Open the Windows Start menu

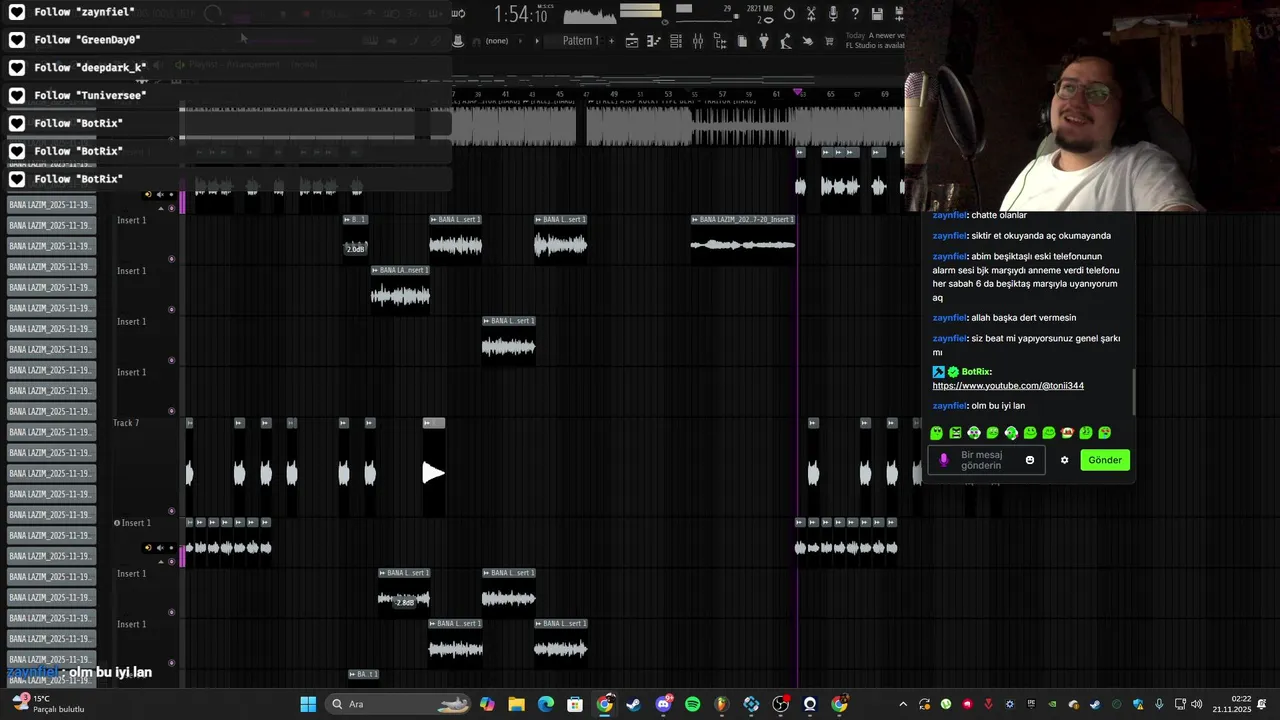pyautogui.click(x=308, y=704)
